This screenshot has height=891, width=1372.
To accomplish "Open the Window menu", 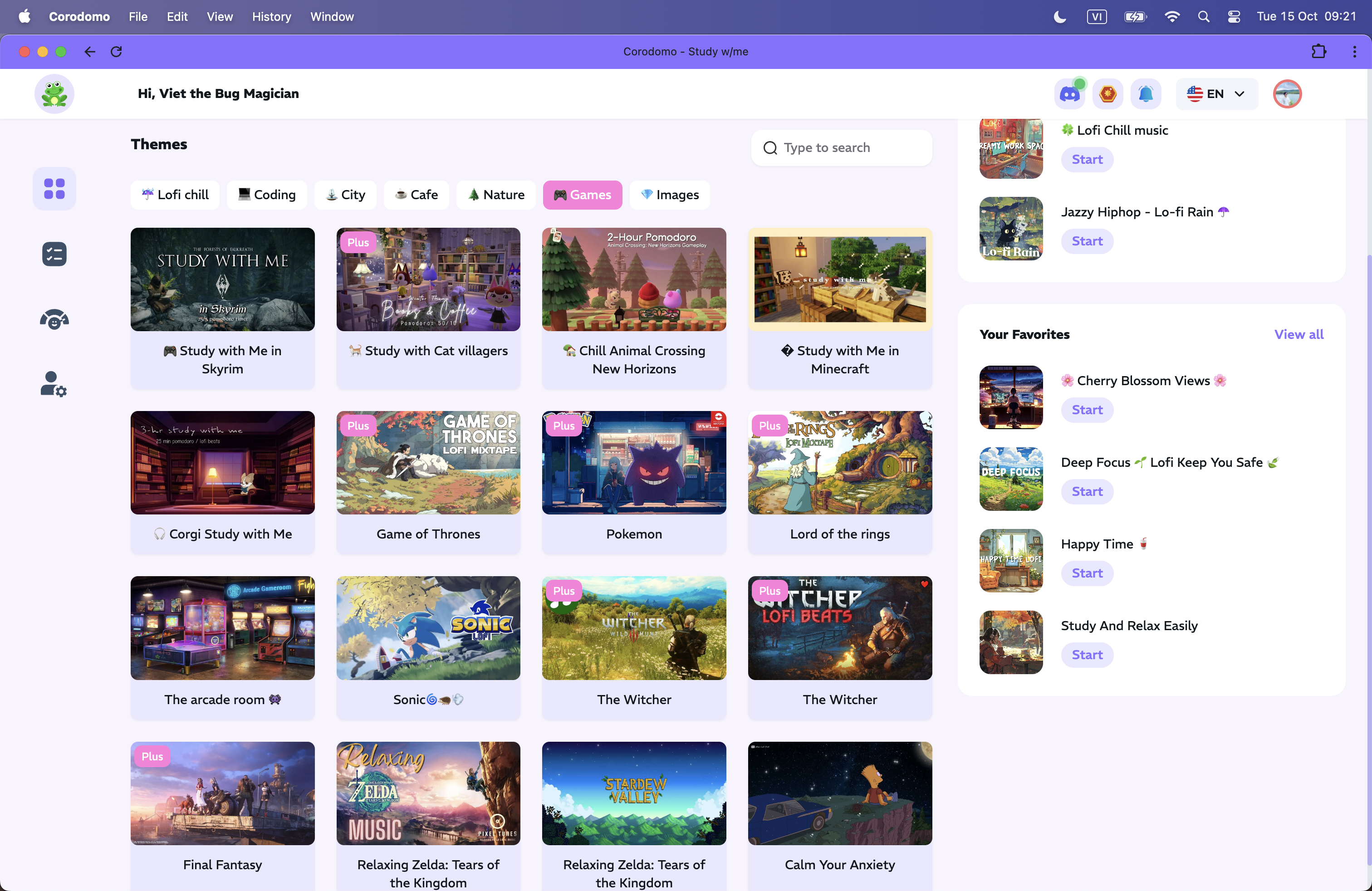I will tap(332, 17).
